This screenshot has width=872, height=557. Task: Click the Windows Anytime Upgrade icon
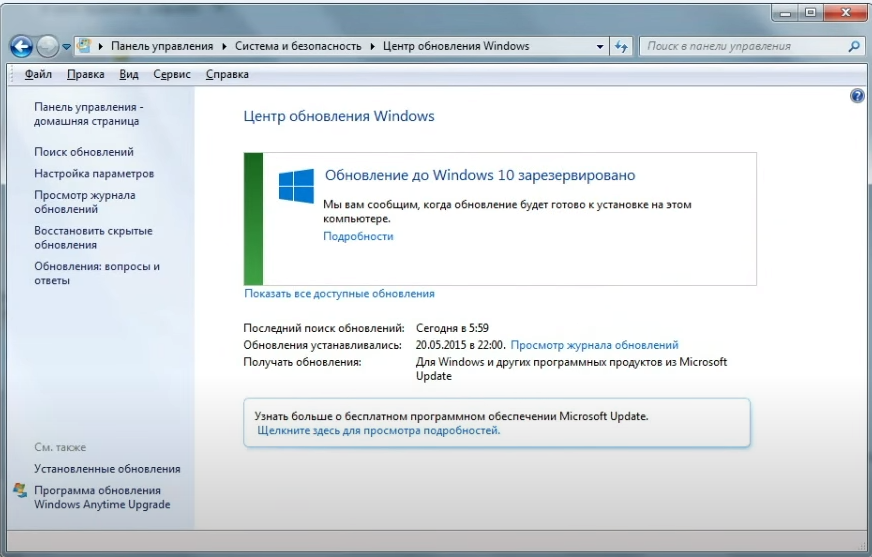click(21, 490)
